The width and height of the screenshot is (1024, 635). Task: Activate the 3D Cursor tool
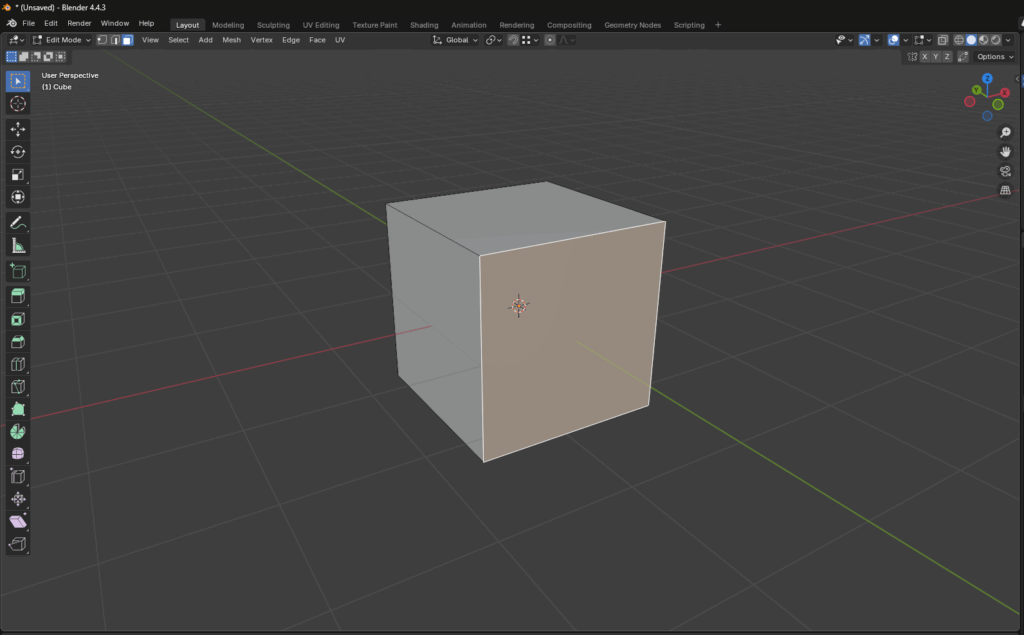coord(18,104)
